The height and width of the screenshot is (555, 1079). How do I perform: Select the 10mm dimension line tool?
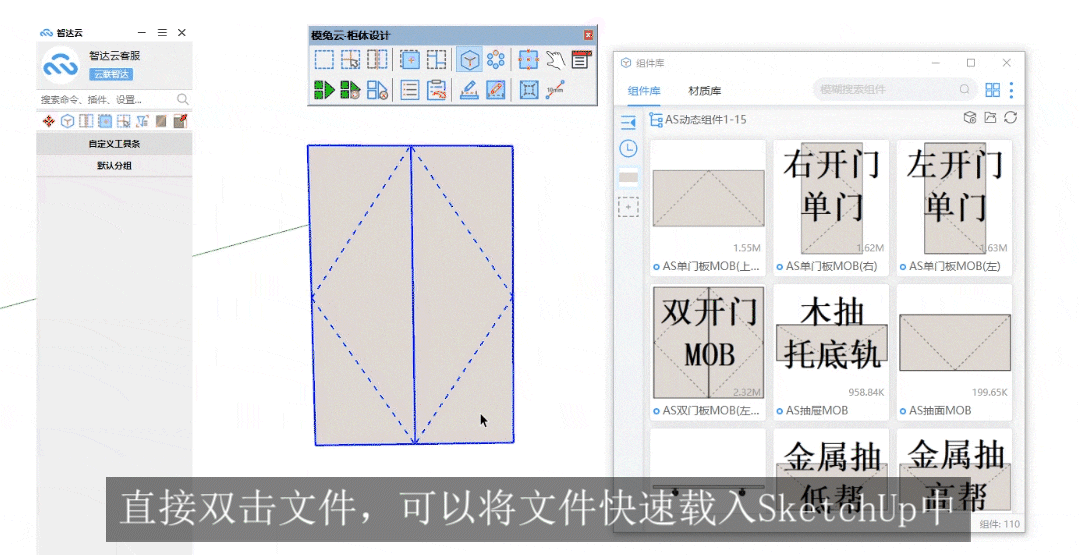[555, 90]
